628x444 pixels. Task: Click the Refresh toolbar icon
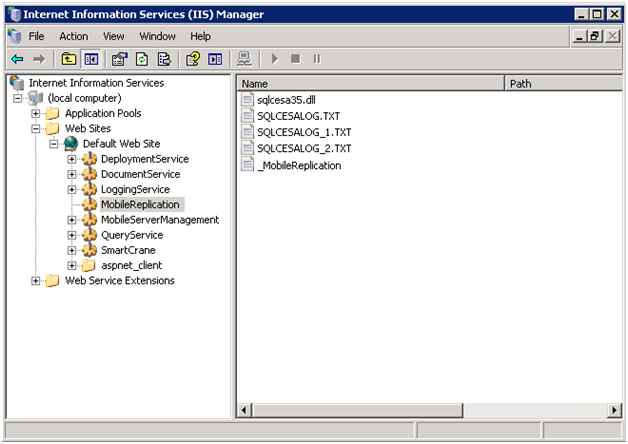click(142, 59)
